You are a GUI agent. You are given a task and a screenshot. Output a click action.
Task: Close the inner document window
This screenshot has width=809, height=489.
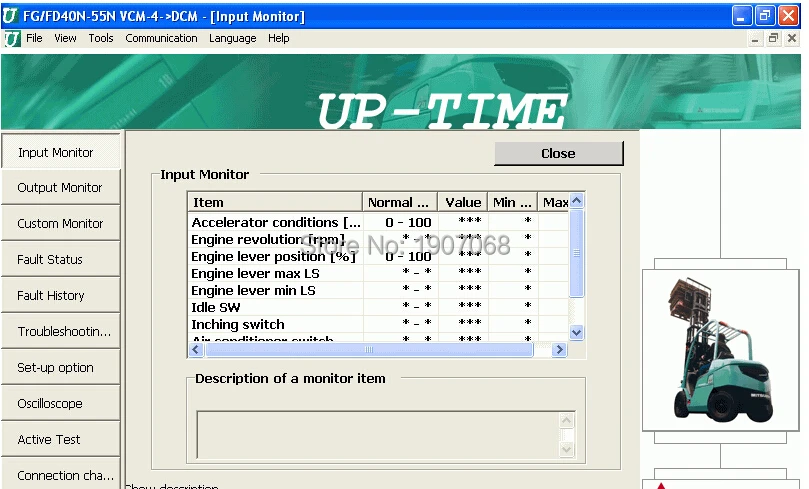point(791,39)
